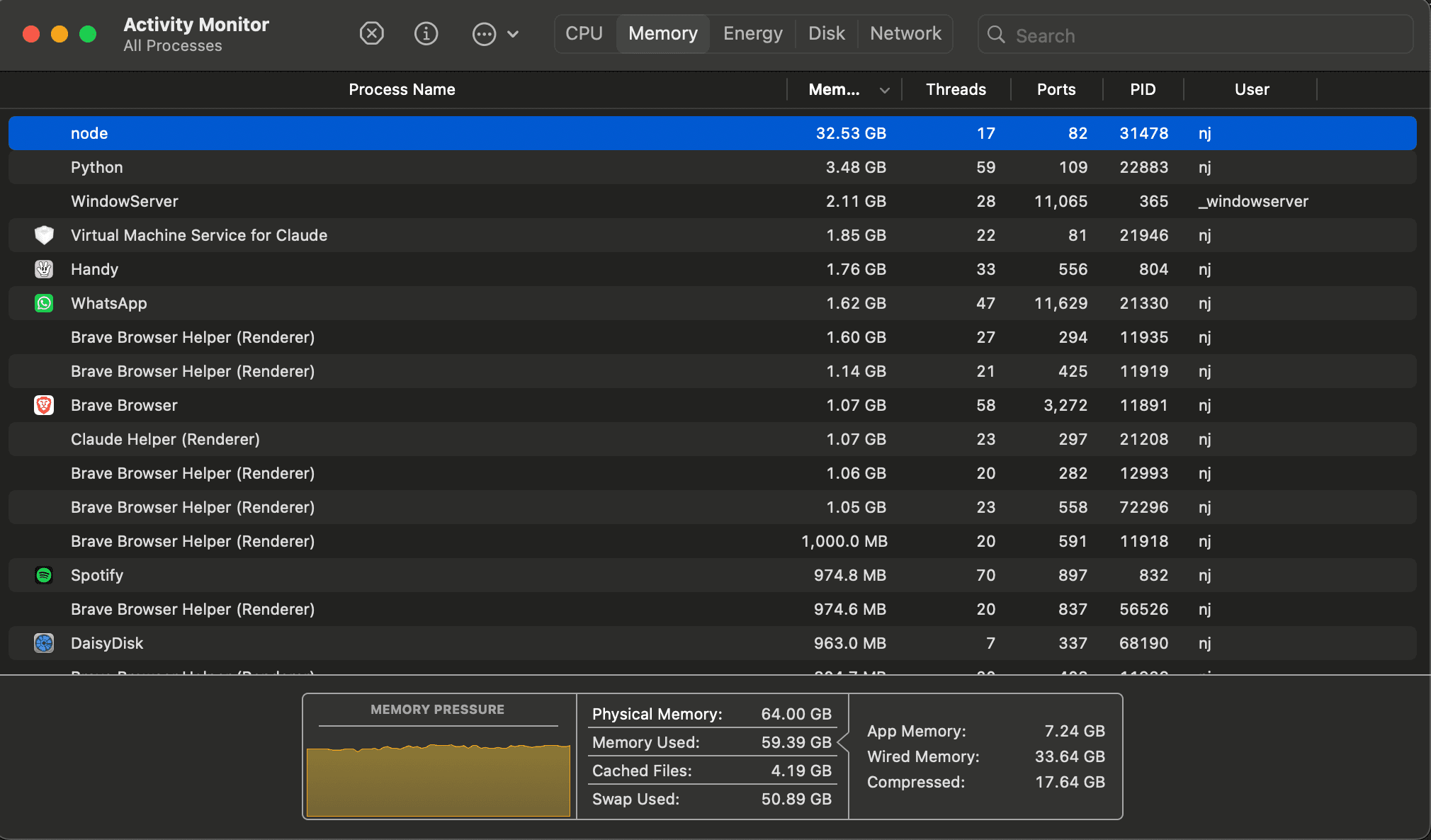Sort by the Memory column header
This screenshot has height=840, width=1431.
pyautogui.click(x=835, y=89)
